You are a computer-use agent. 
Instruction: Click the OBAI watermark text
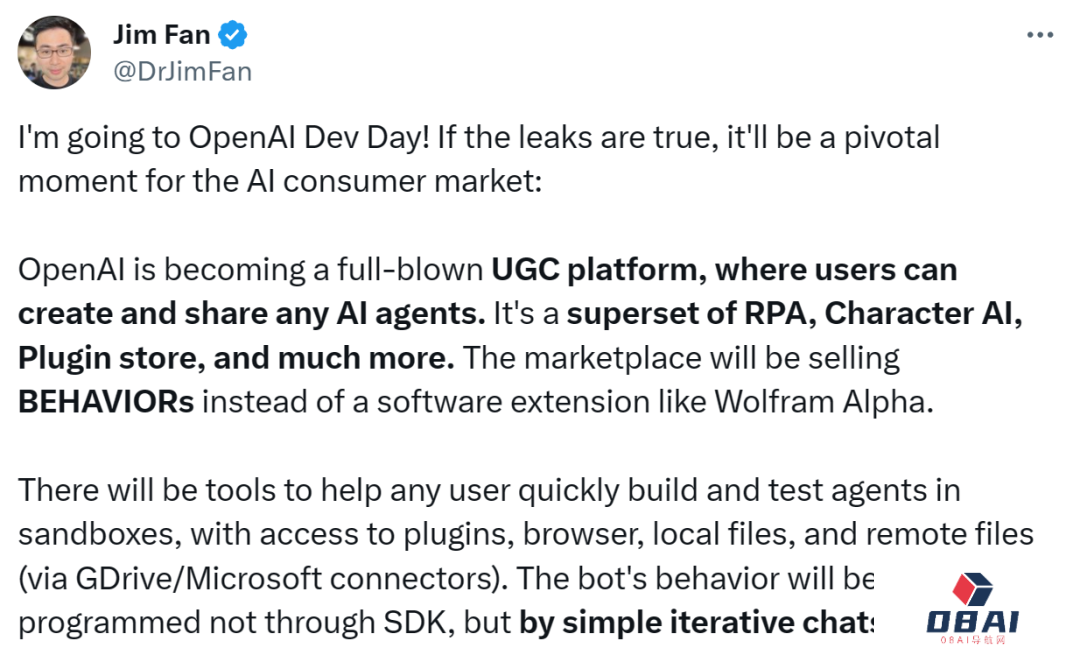[x=972, y=624]
